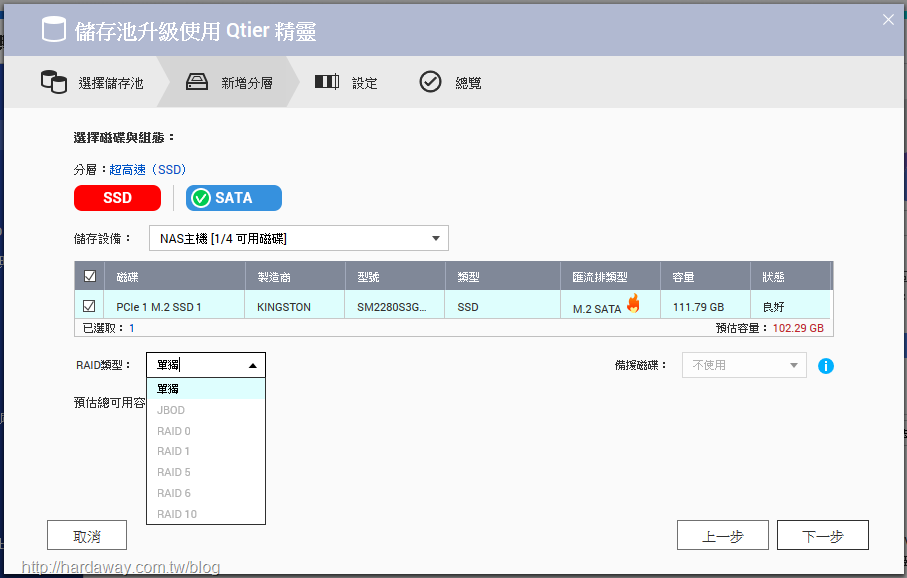The image size is (907, 578).
Task: Click the 上一步 button
Action: click(722, 535)
